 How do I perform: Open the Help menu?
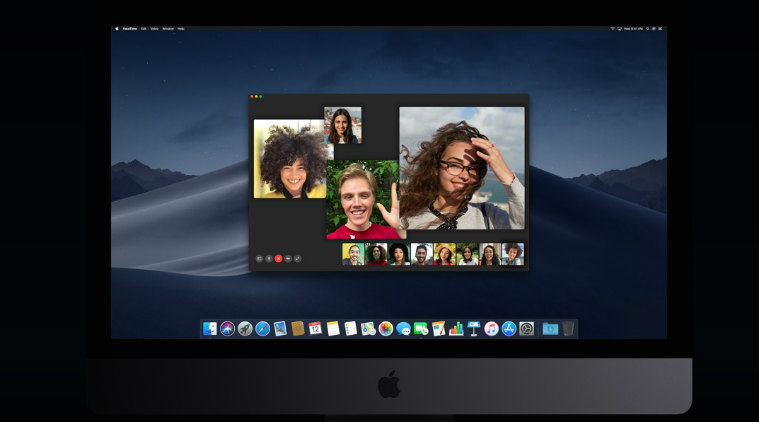coord(181,28)
